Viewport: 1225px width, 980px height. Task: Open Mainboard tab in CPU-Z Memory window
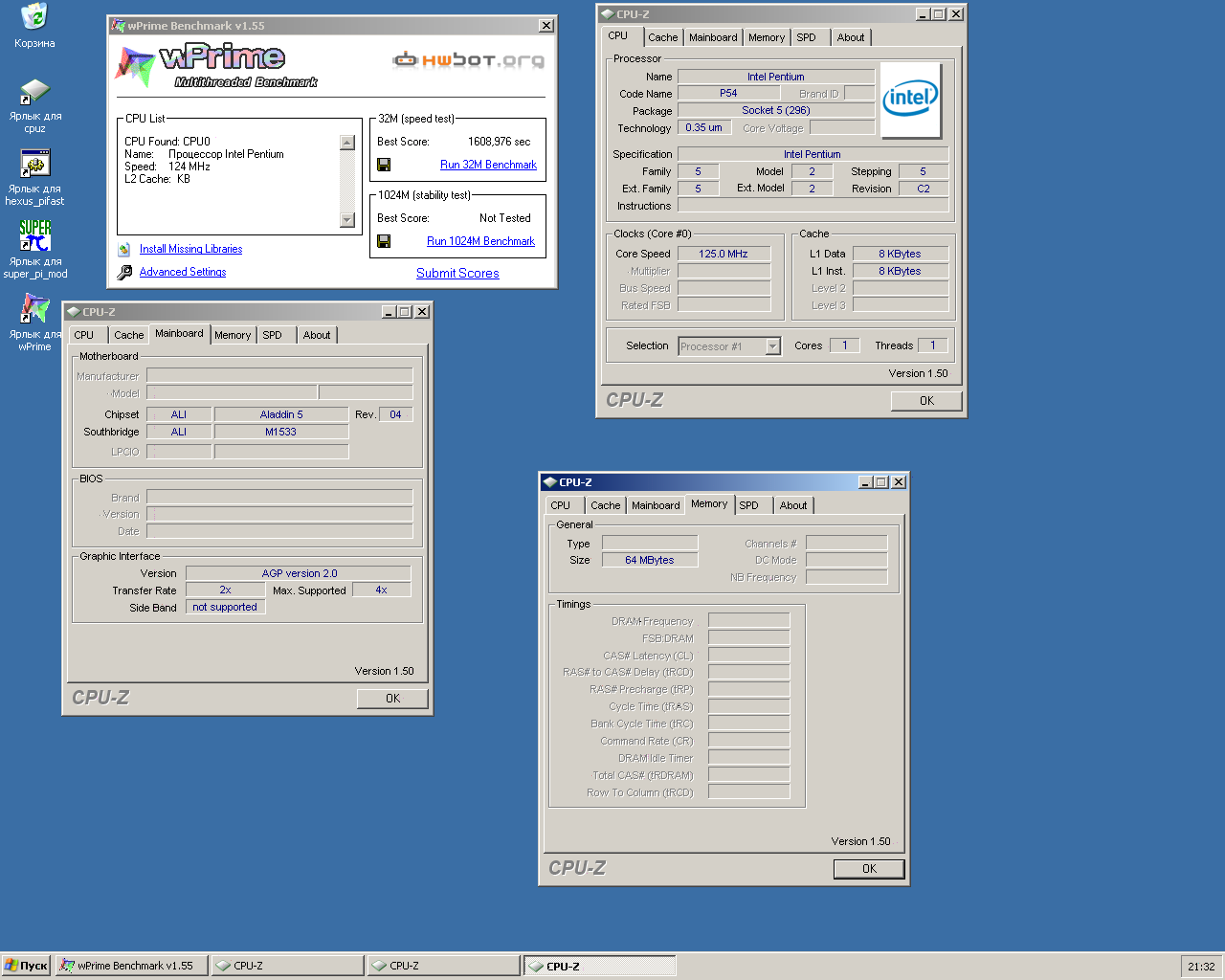pyautogui.click(x=656, y=505)
